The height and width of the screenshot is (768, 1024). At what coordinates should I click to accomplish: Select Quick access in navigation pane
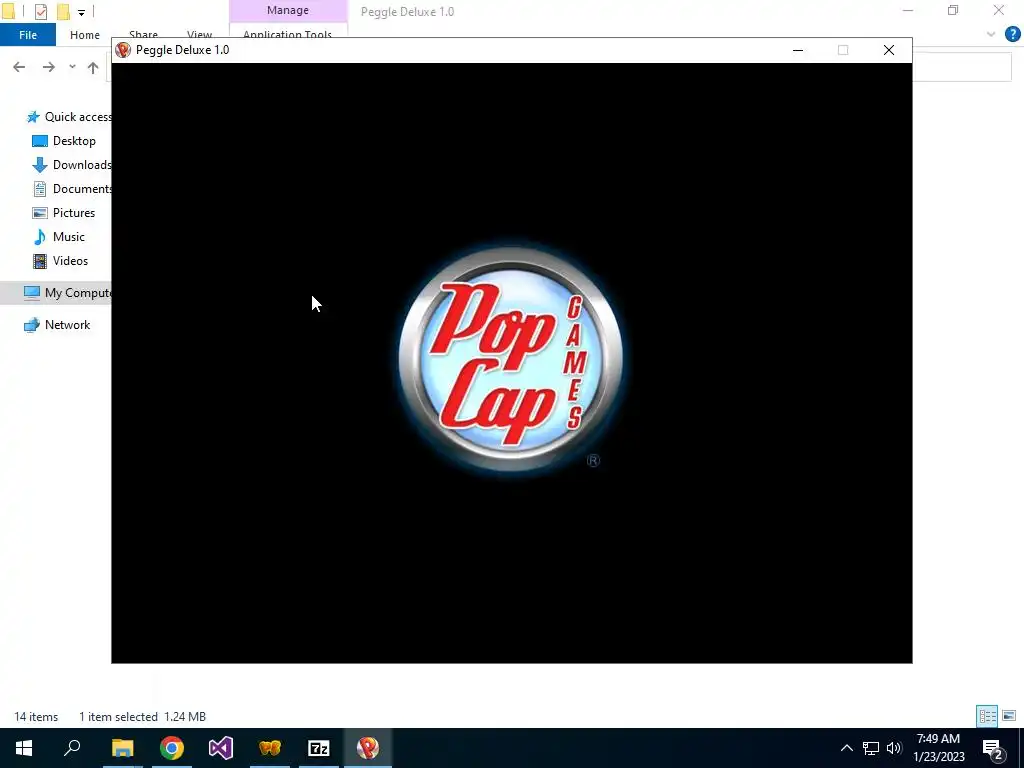(69, 117)
